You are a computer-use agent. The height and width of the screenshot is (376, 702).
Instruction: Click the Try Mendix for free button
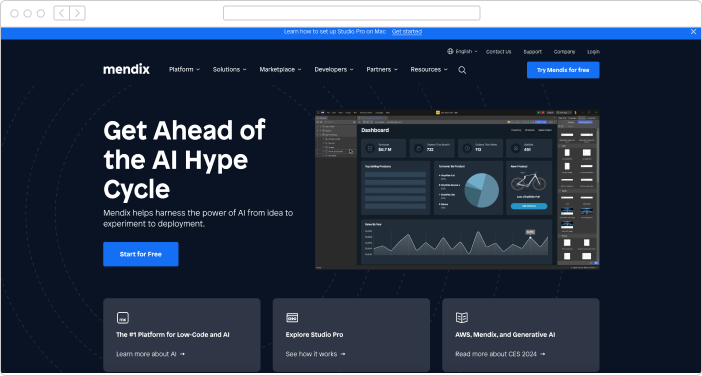[563, 70]
